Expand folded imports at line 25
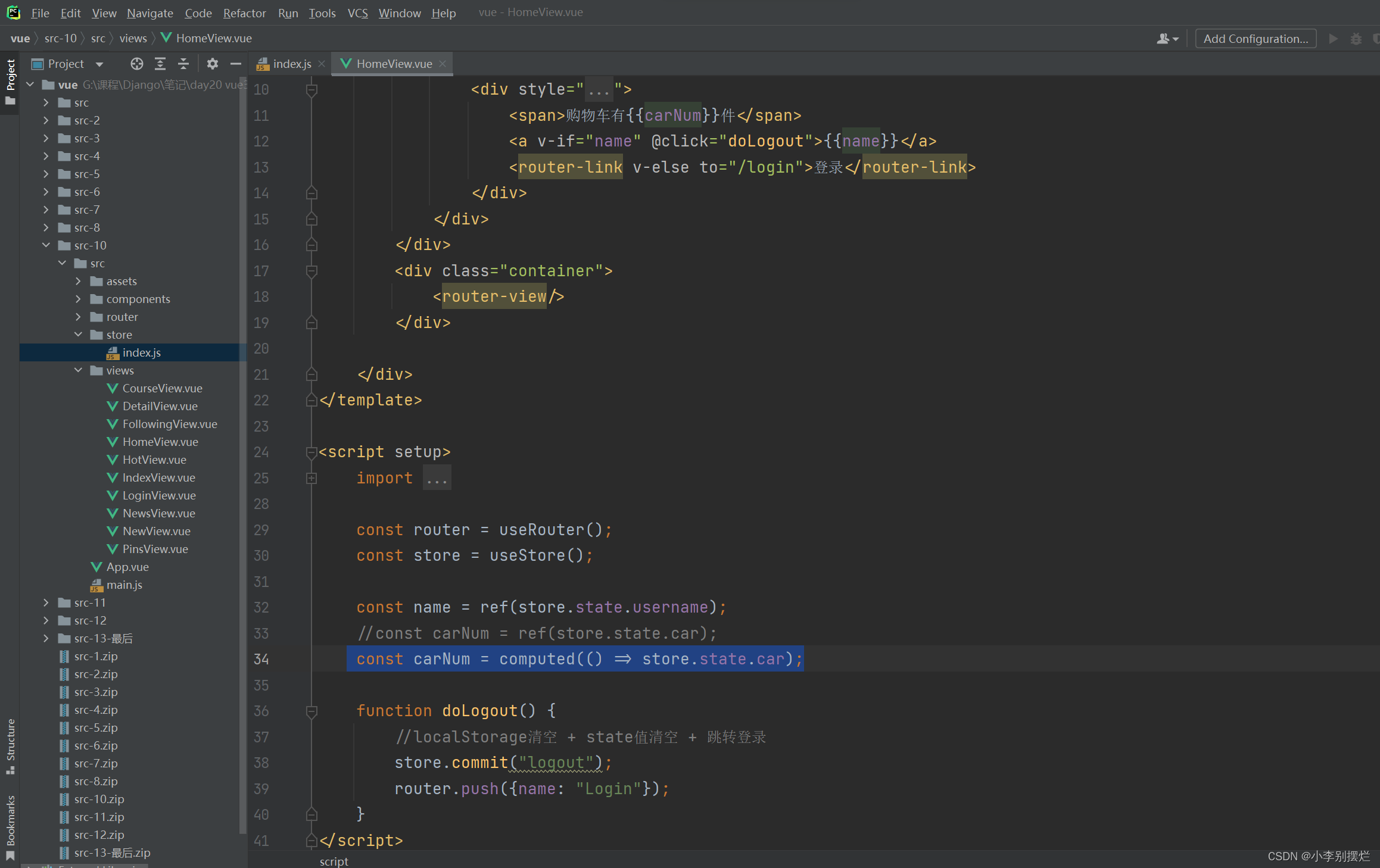 (x=311, y=478)
